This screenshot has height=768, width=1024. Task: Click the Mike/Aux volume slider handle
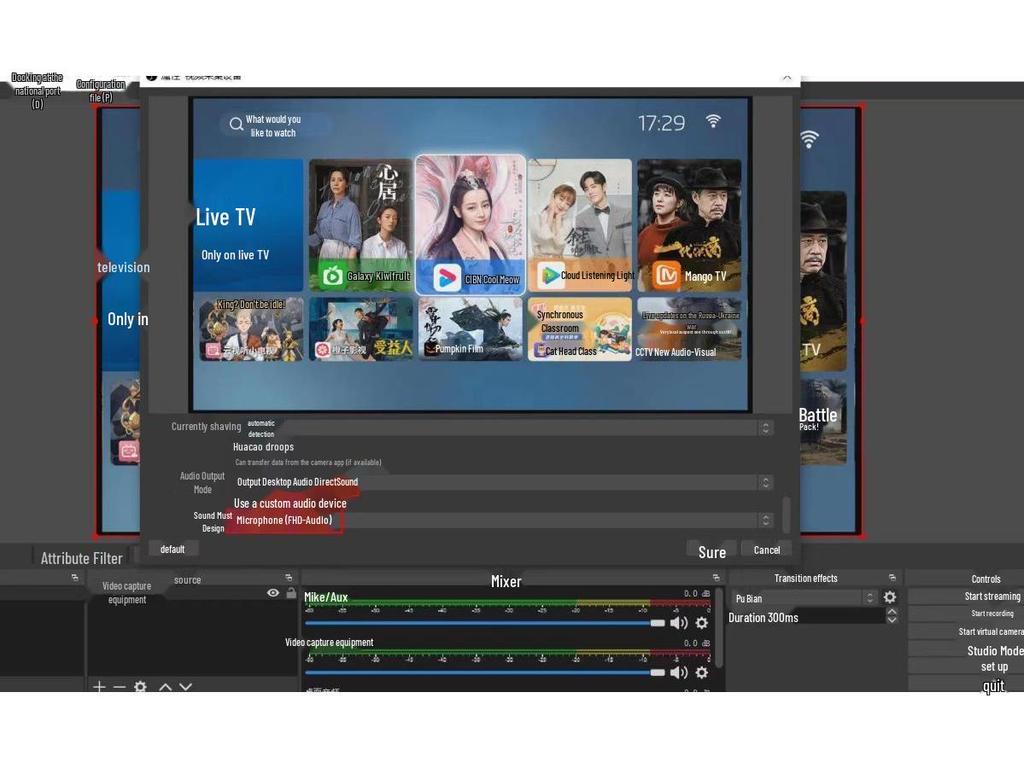pos(658,623)
